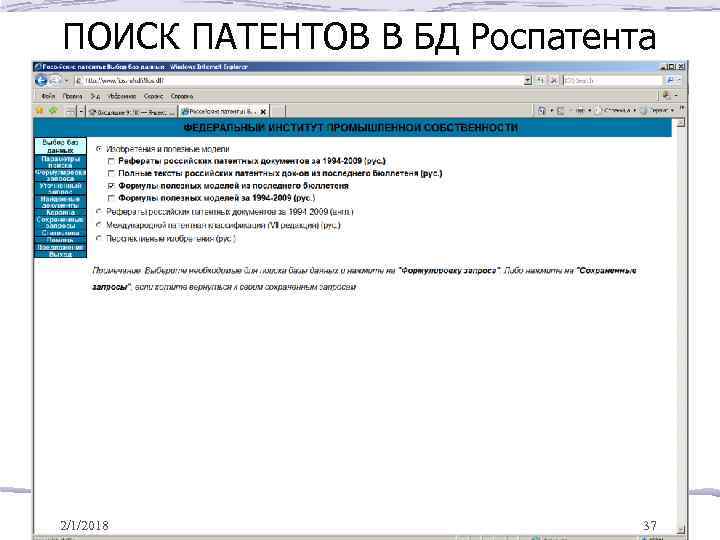Viewport: 720px width, 540px height.
Task: Open Статистика in the sidebar
Action: point(60,233)
